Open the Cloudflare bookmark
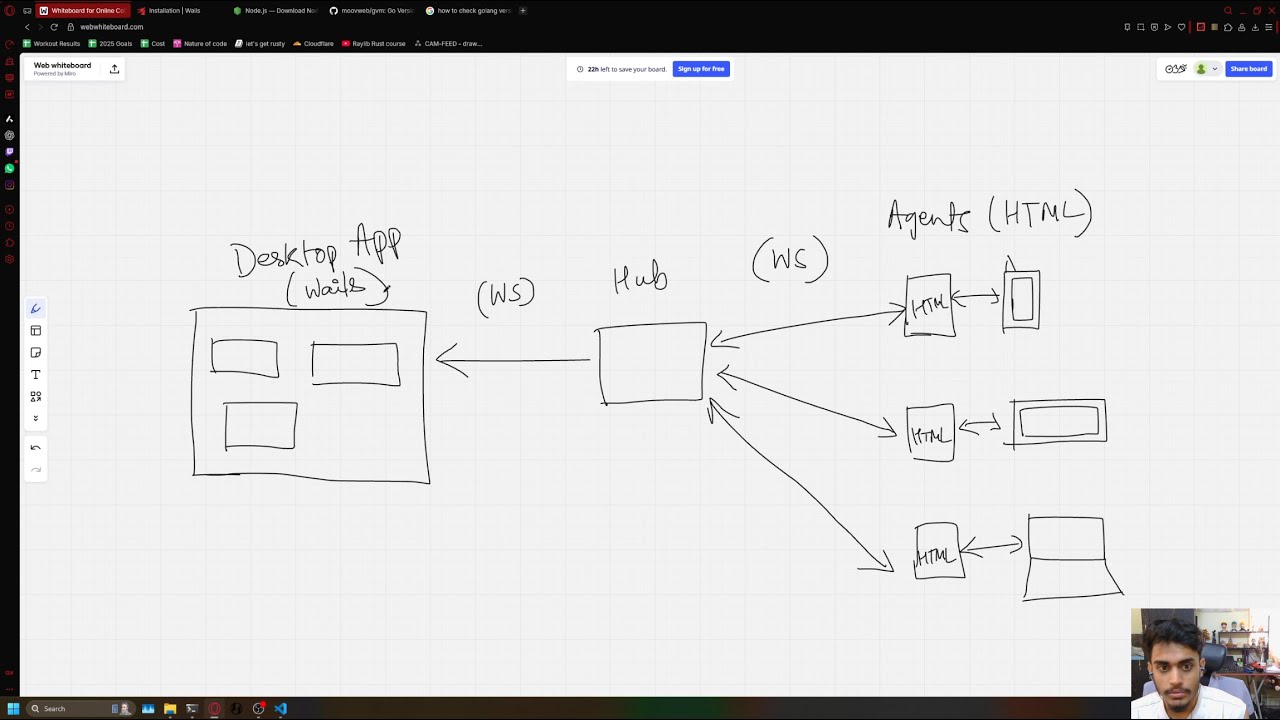 pos(313,44)
